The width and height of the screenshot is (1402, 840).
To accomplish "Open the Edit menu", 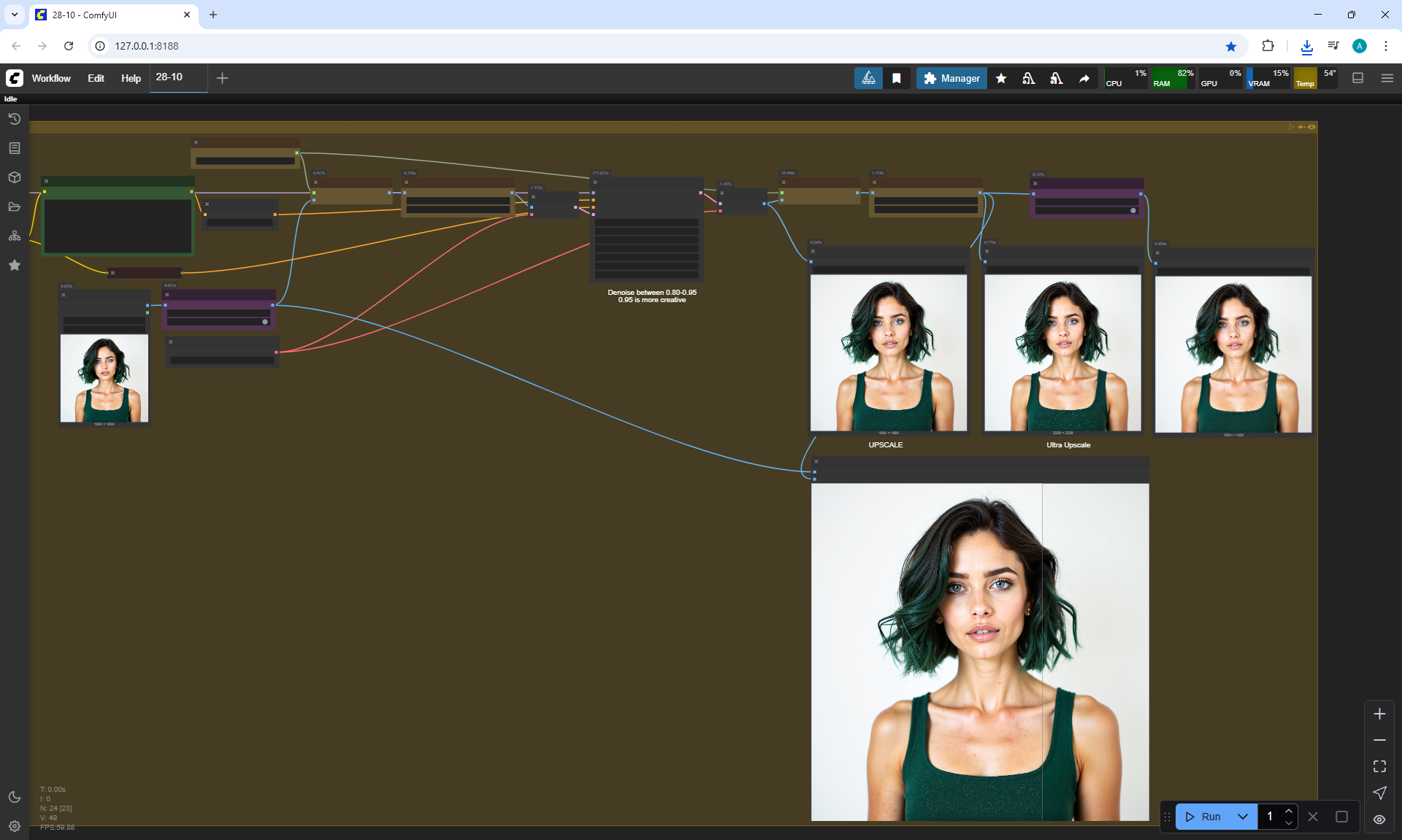I will click(x=96, y=78).
